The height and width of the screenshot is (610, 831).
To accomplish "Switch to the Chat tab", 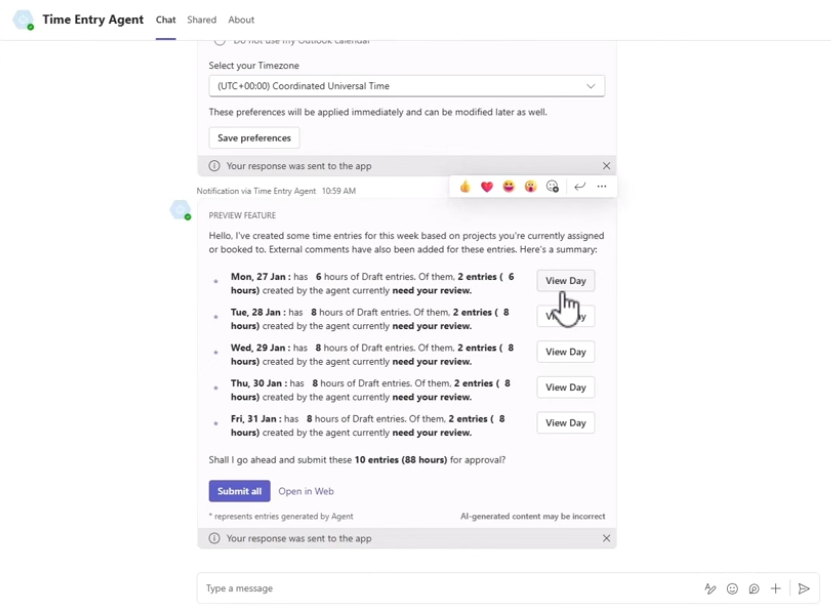I will 165,20.
